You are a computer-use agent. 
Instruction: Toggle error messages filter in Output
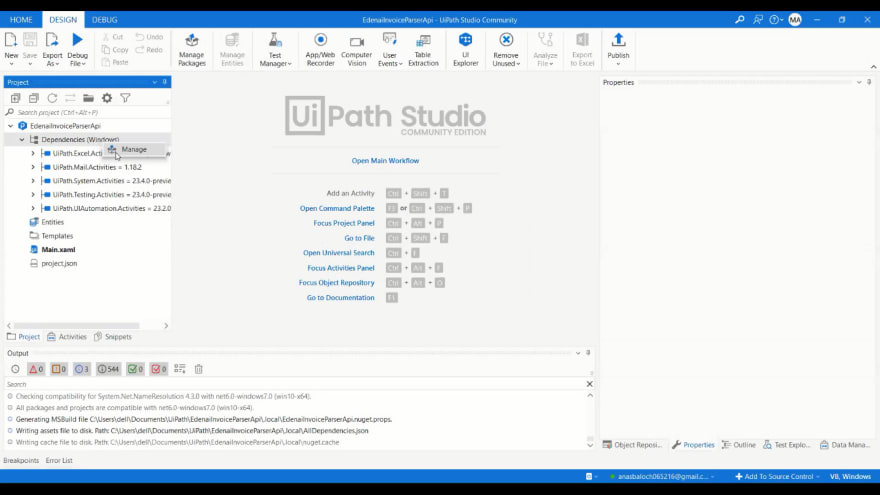point(36,369)
